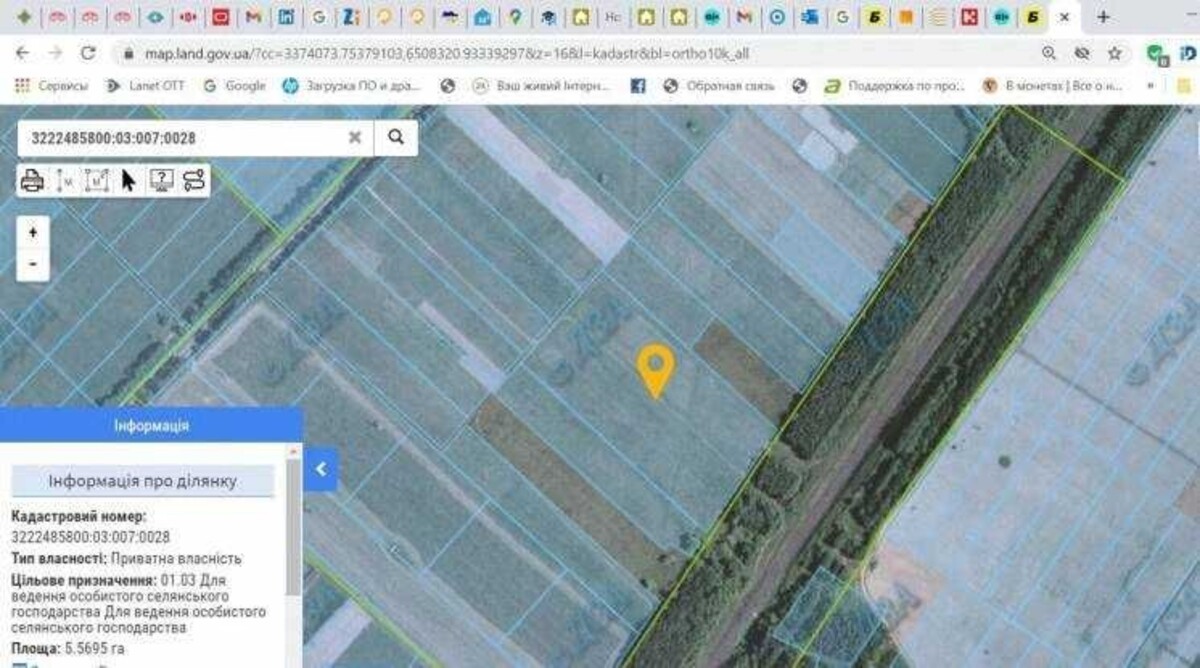The image size is (1200, 668).
Task: Select the distance measurement tool
Action: click(65, 181)
